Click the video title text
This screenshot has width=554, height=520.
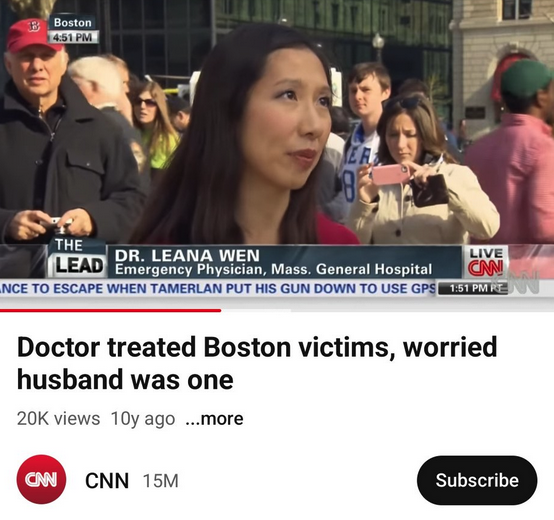pyautogui.click(x=257, y=363)
